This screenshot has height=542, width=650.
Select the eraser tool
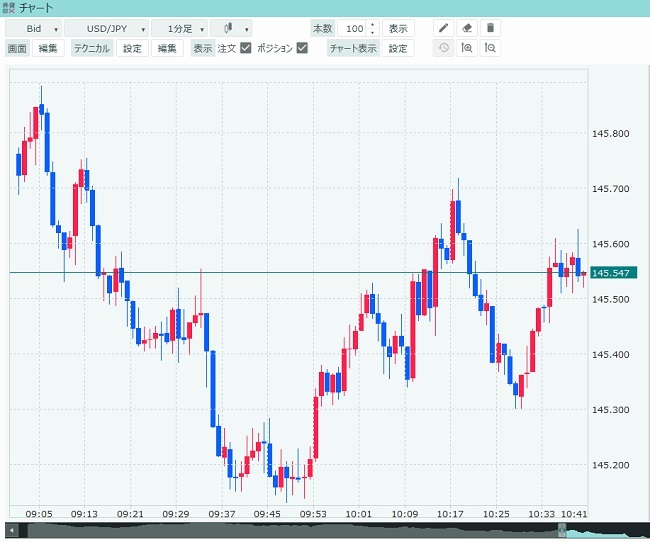click(x=467, y=28)
